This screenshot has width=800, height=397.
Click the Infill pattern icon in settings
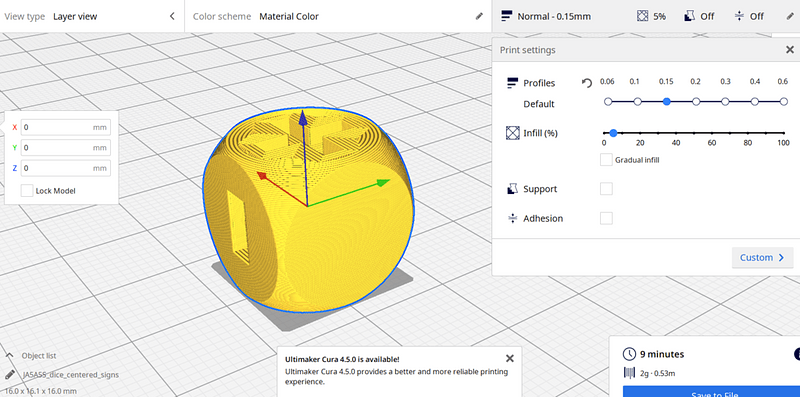(x=512, y=133)
